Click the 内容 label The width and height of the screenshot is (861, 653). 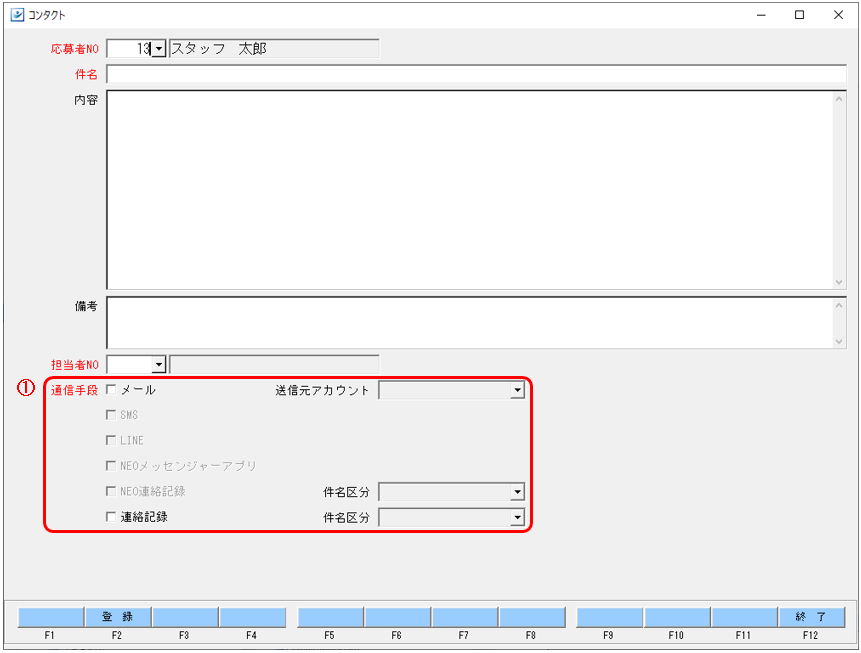coord(86,100)
